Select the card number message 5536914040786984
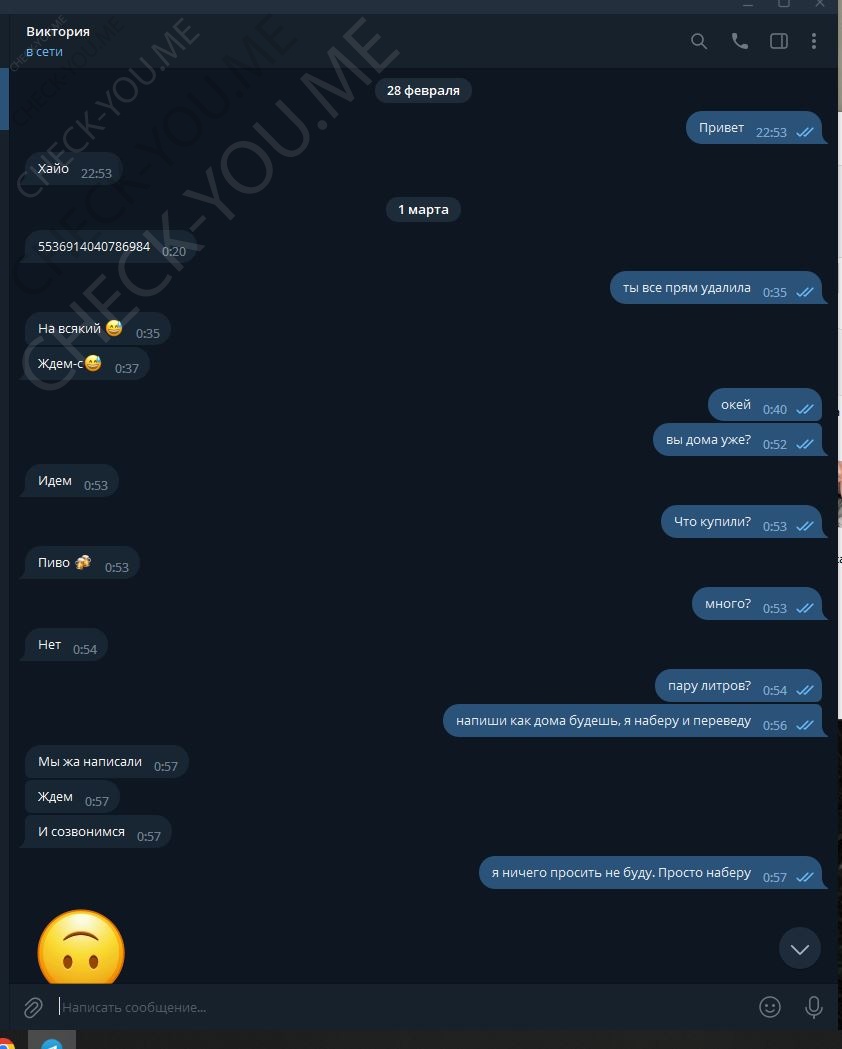This screenshot has height=1049, width=842. pos(110,247)
